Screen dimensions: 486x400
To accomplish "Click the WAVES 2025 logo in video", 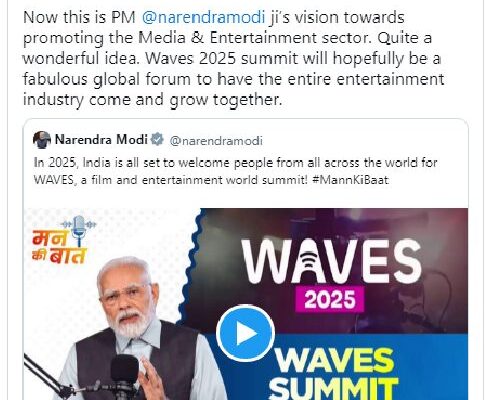I will coord(332,275).
